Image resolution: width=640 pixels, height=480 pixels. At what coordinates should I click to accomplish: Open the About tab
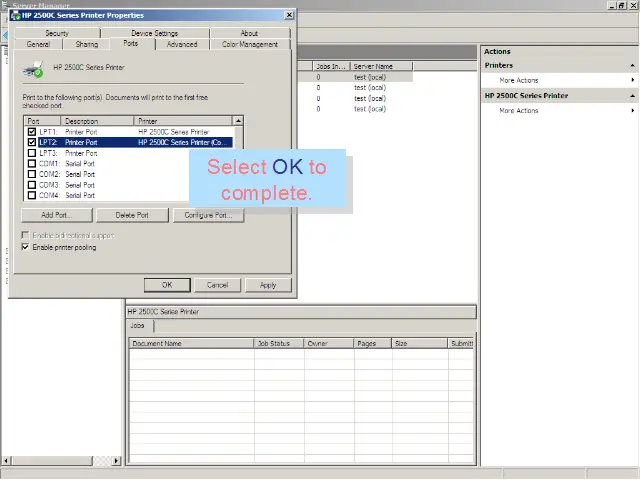point(249,33)
